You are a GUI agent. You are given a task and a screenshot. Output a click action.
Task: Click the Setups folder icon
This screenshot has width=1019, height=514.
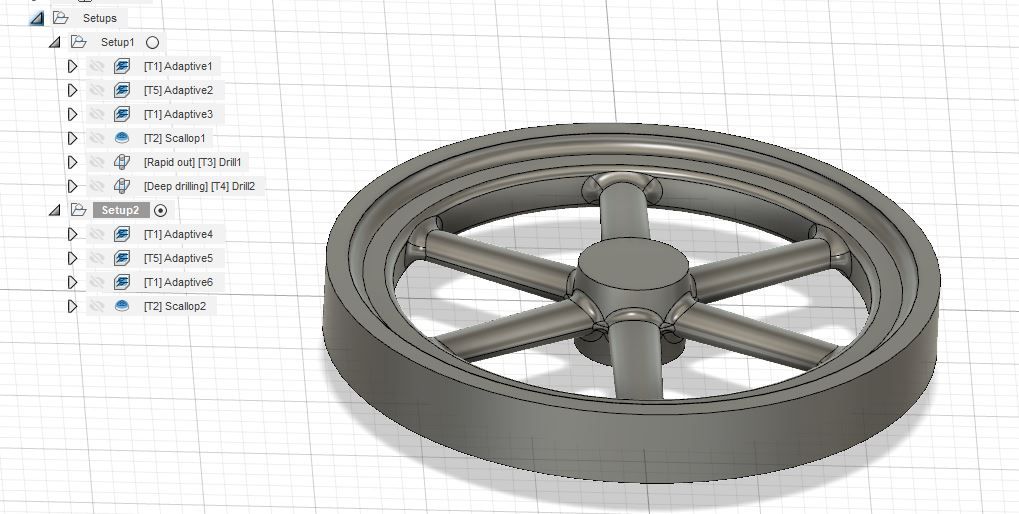[x=60, y=18]
